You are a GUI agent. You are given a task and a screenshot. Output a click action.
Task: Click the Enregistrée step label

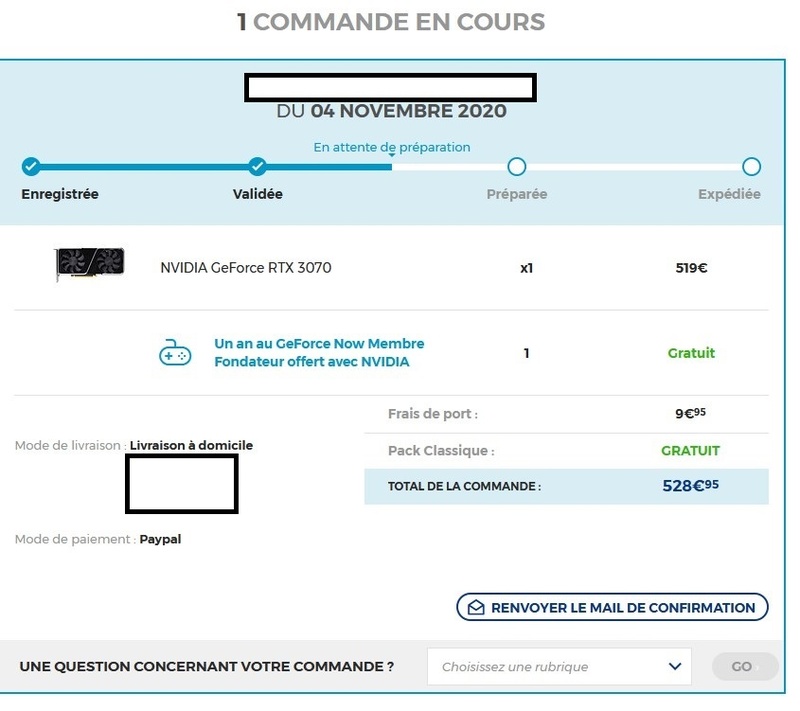coord(60,194)
